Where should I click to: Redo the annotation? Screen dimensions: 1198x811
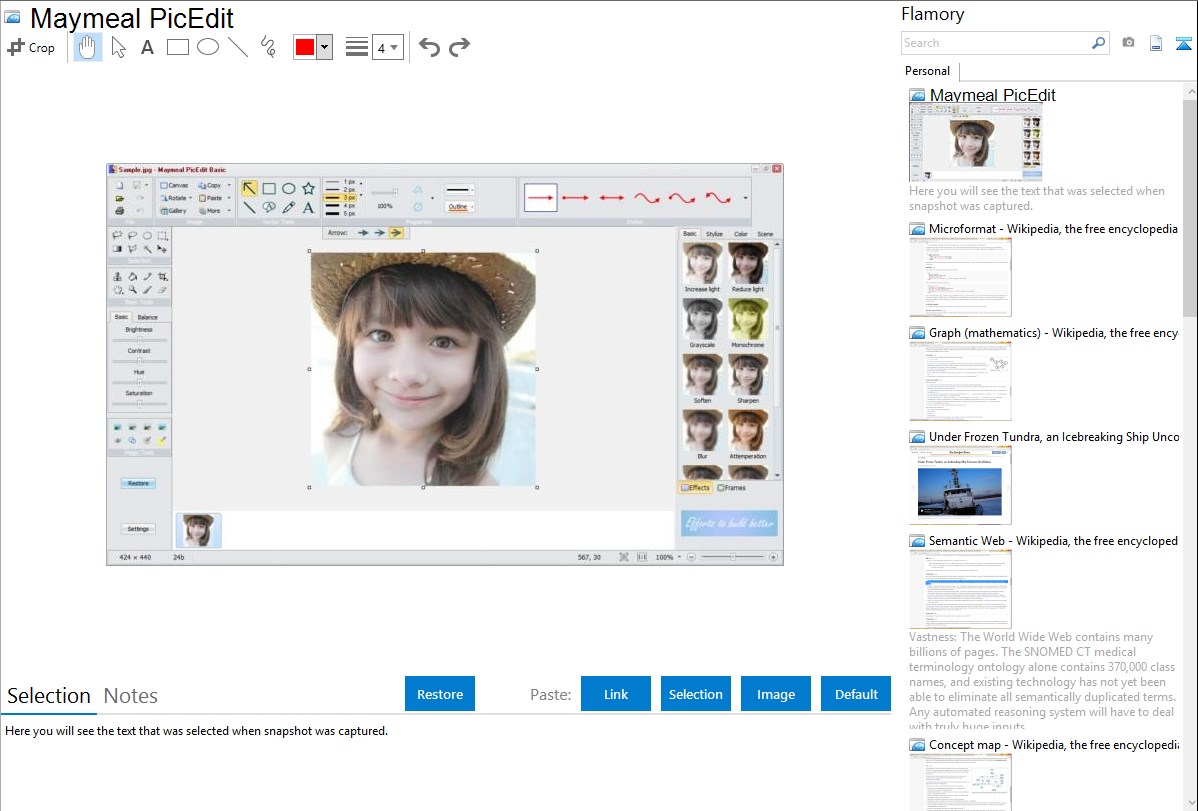pyautogui.click(x=459, y=47)
